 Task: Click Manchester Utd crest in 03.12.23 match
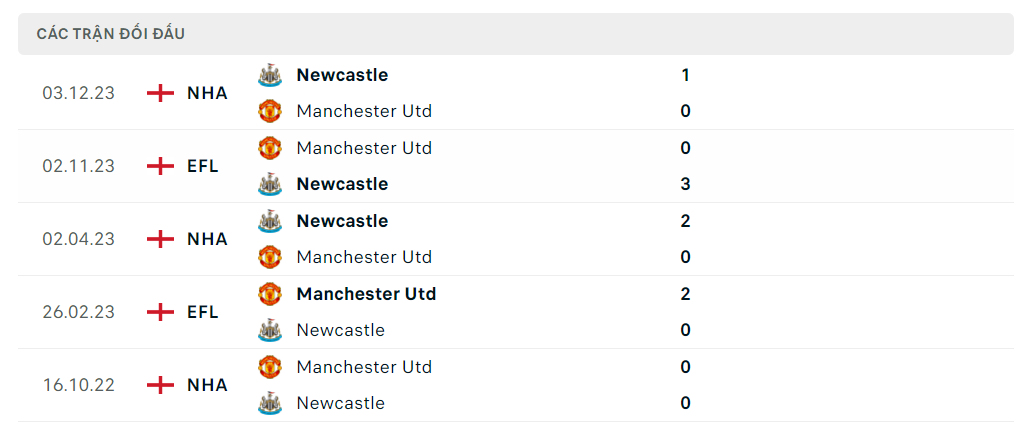click(270, 111)
